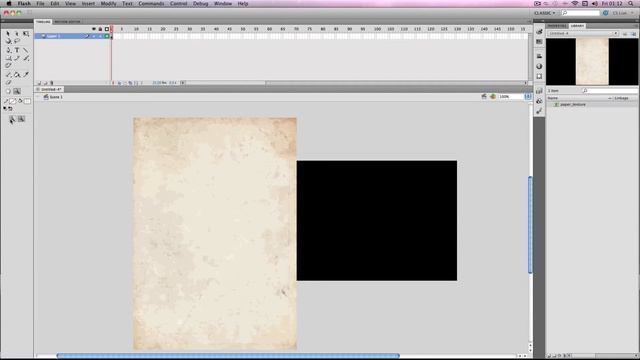
Task: Open the library document selector dropdown
Action: point(583,33)
